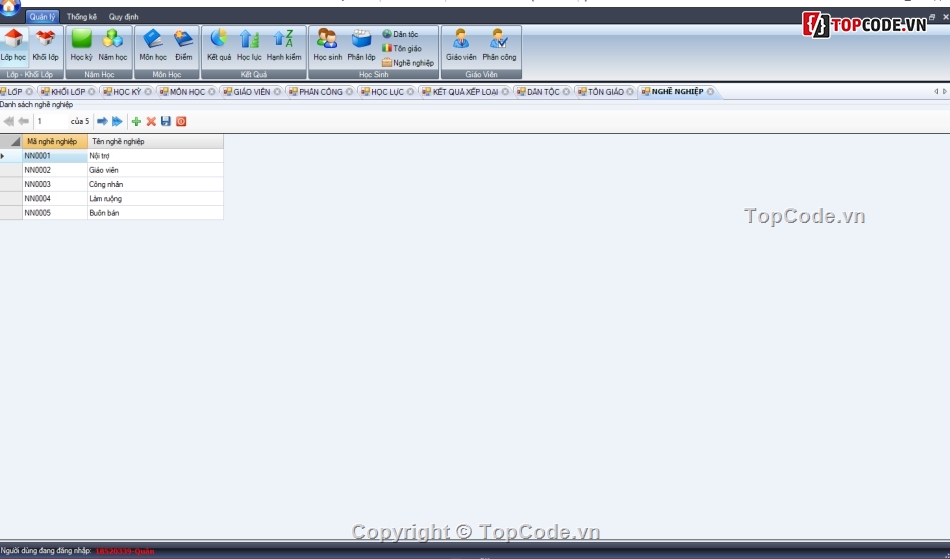Go to next record with blue arrow
Image resolution: width=950 pixels, height=559 pixels.
[102, 121]
